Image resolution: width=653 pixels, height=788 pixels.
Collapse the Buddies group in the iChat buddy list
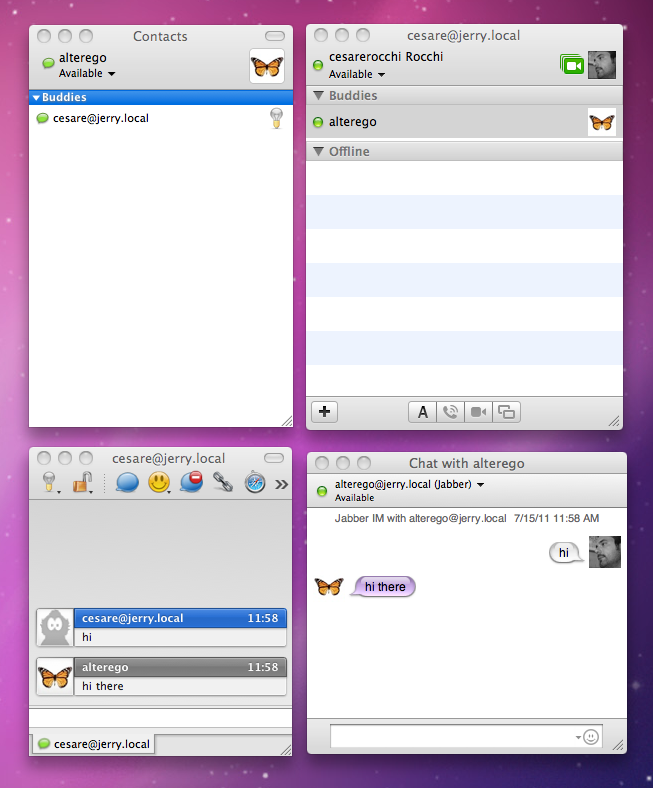point(318,95)
